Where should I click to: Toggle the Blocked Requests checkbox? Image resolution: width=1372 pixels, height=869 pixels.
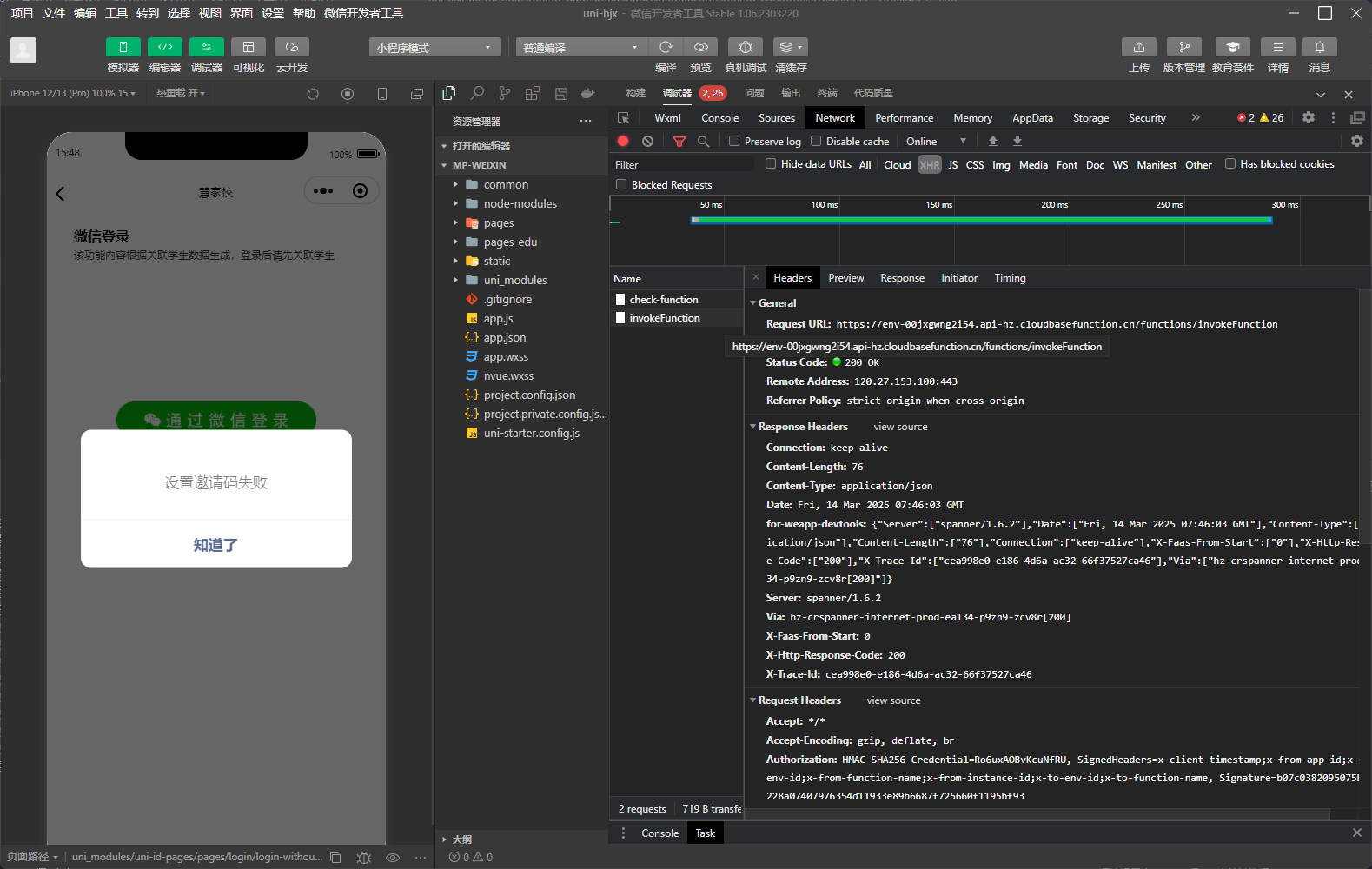pos(621,184)
